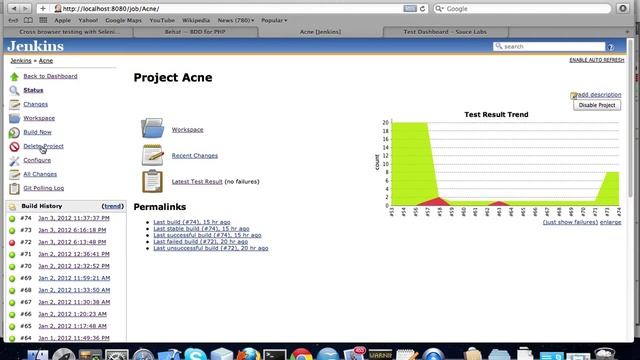Image resolution: width=640 pixels, height=360 pixels.
Task: Click the Configure tools icon
Action: 14,160
